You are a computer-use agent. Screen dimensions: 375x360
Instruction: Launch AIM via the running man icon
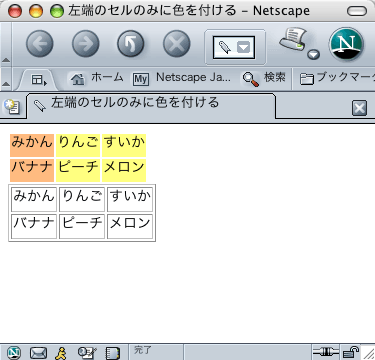(61, 353)
